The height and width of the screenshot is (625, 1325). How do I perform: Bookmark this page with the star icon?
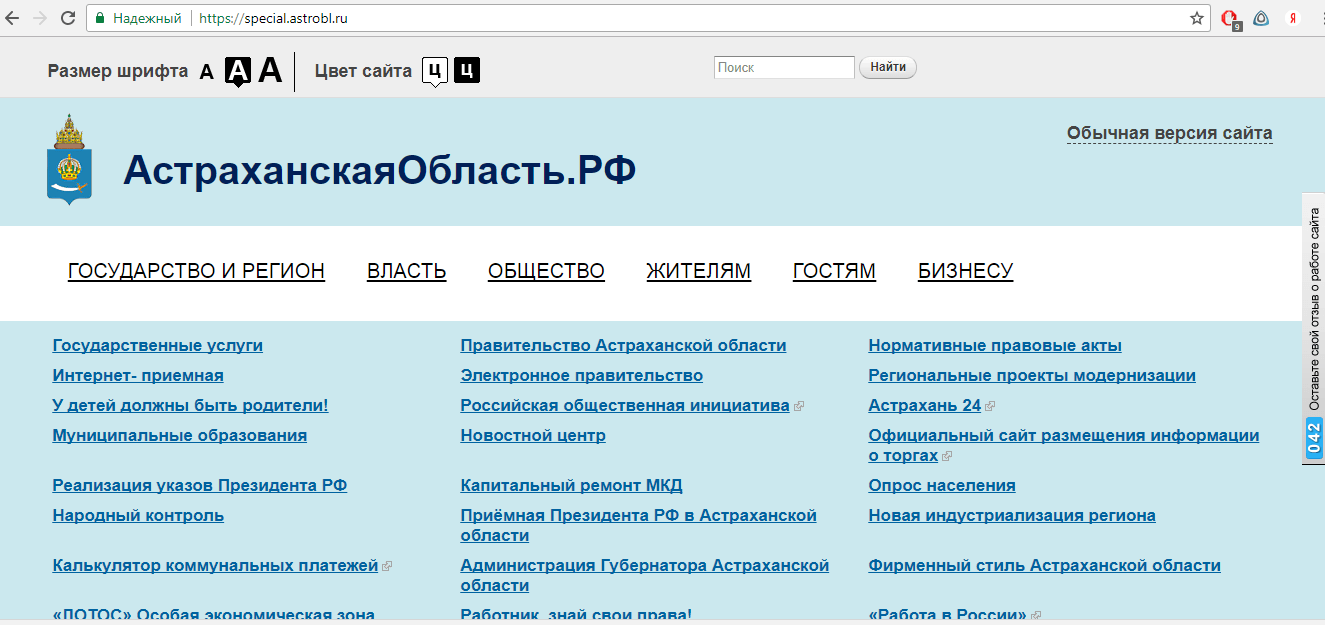[x=1196, y=18]
